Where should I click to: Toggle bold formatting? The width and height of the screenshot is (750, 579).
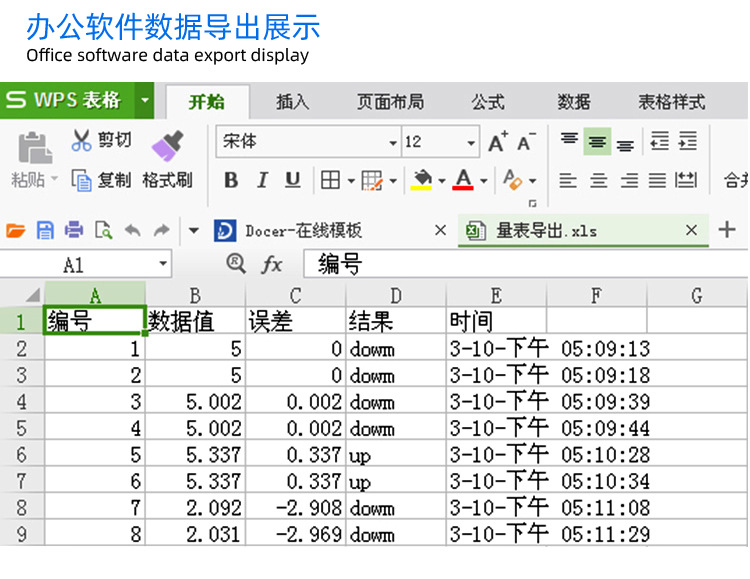click(x=231, y=180)
